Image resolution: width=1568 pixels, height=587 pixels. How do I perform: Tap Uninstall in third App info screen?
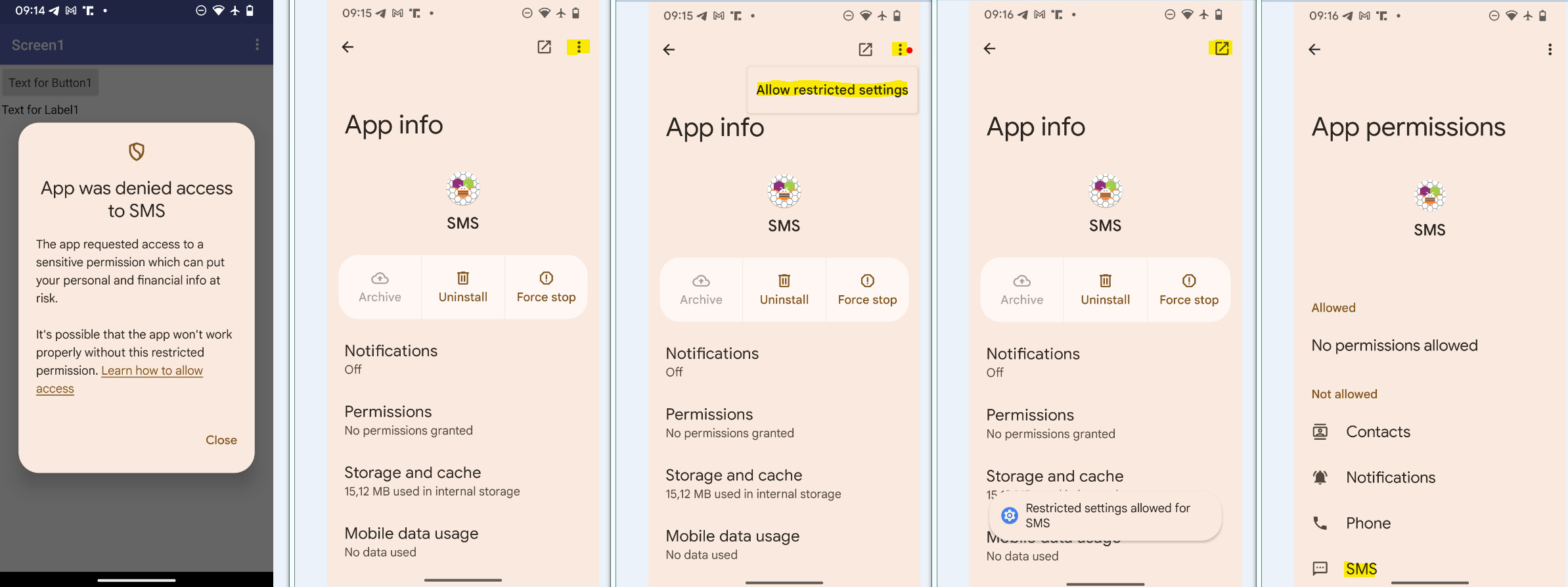tap(784, 290)
